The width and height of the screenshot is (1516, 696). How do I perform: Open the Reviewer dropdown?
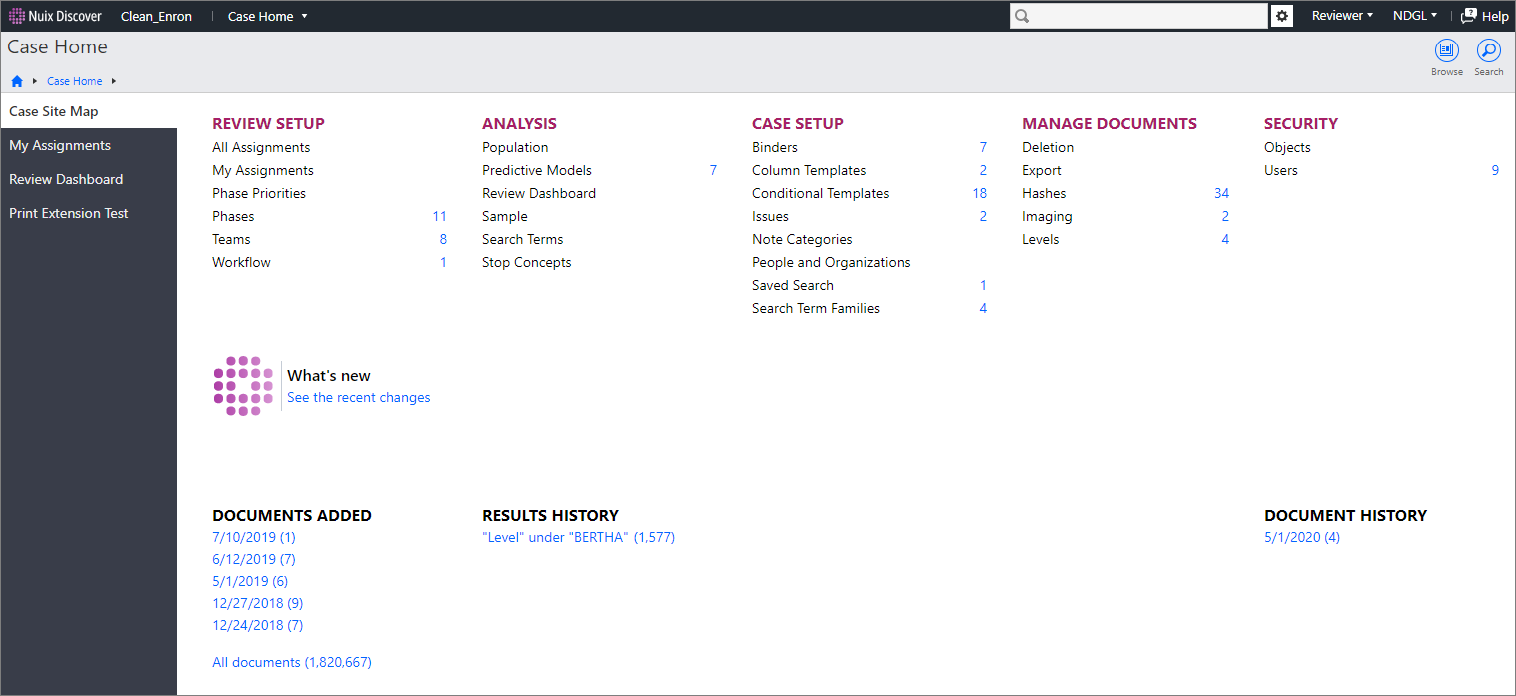(1342, 16)
